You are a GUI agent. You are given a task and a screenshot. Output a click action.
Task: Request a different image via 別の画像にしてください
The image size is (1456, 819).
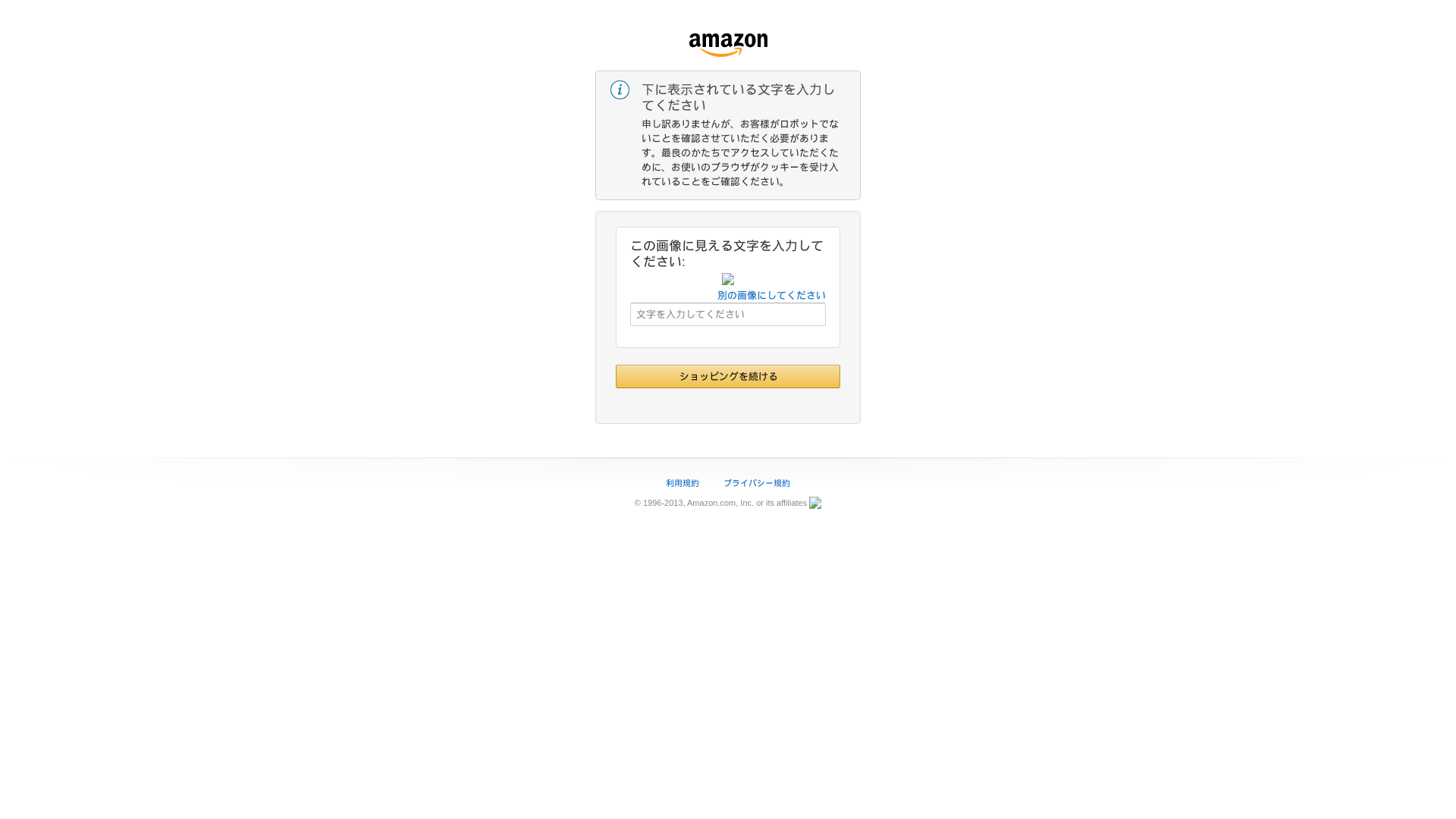771,295
